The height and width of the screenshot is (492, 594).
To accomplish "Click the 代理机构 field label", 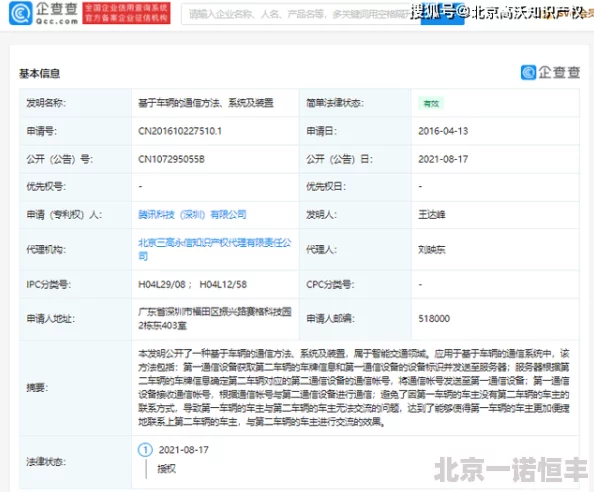I will pos(46,250).
